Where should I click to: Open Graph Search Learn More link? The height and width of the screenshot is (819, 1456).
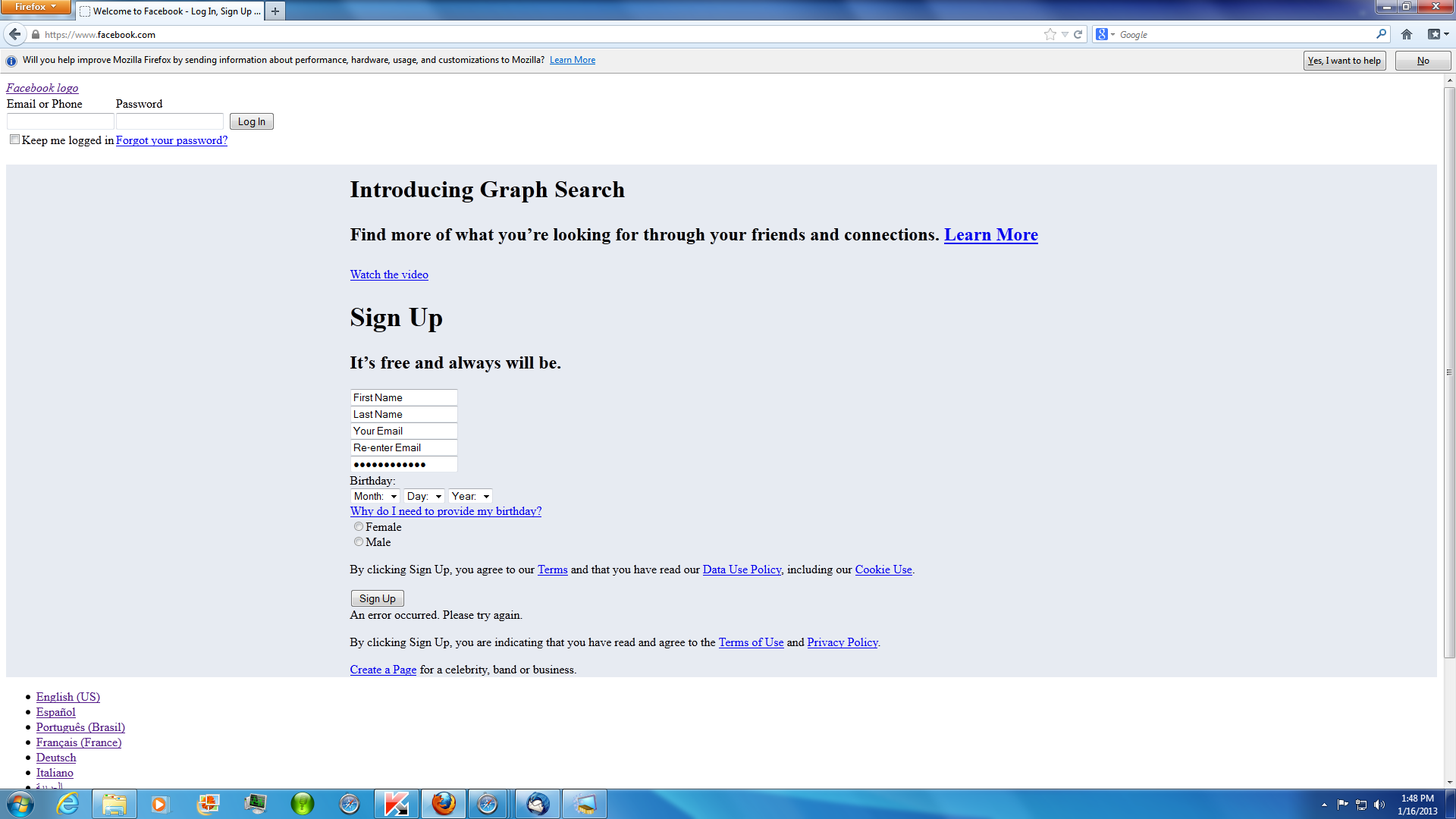990,235
